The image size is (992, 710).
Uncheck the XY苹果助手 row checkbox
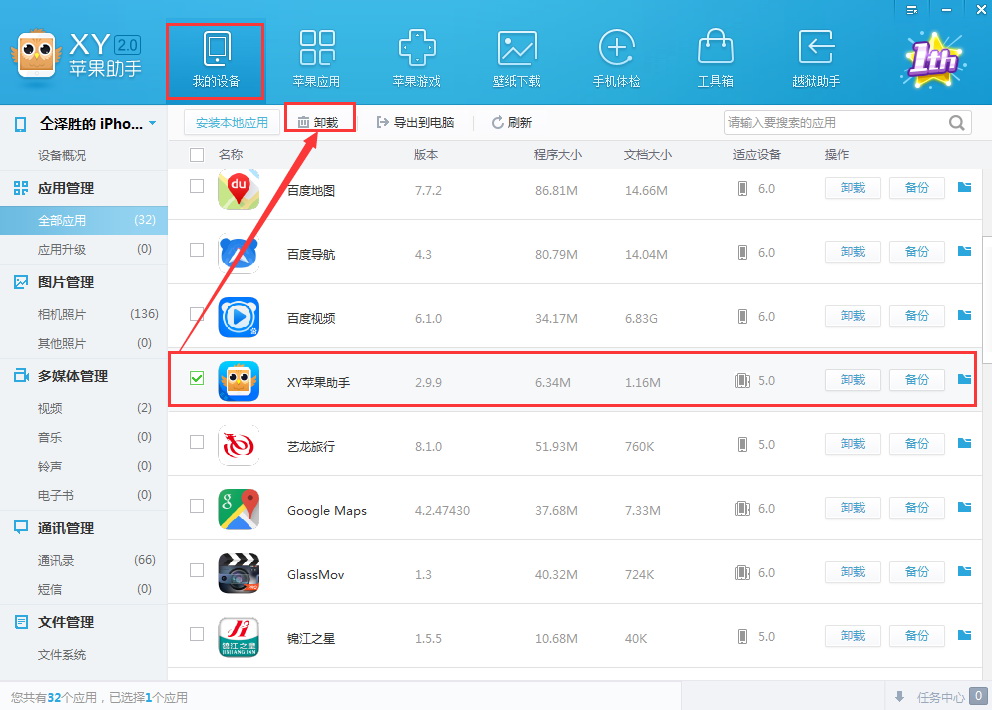[x=197, y=378]
